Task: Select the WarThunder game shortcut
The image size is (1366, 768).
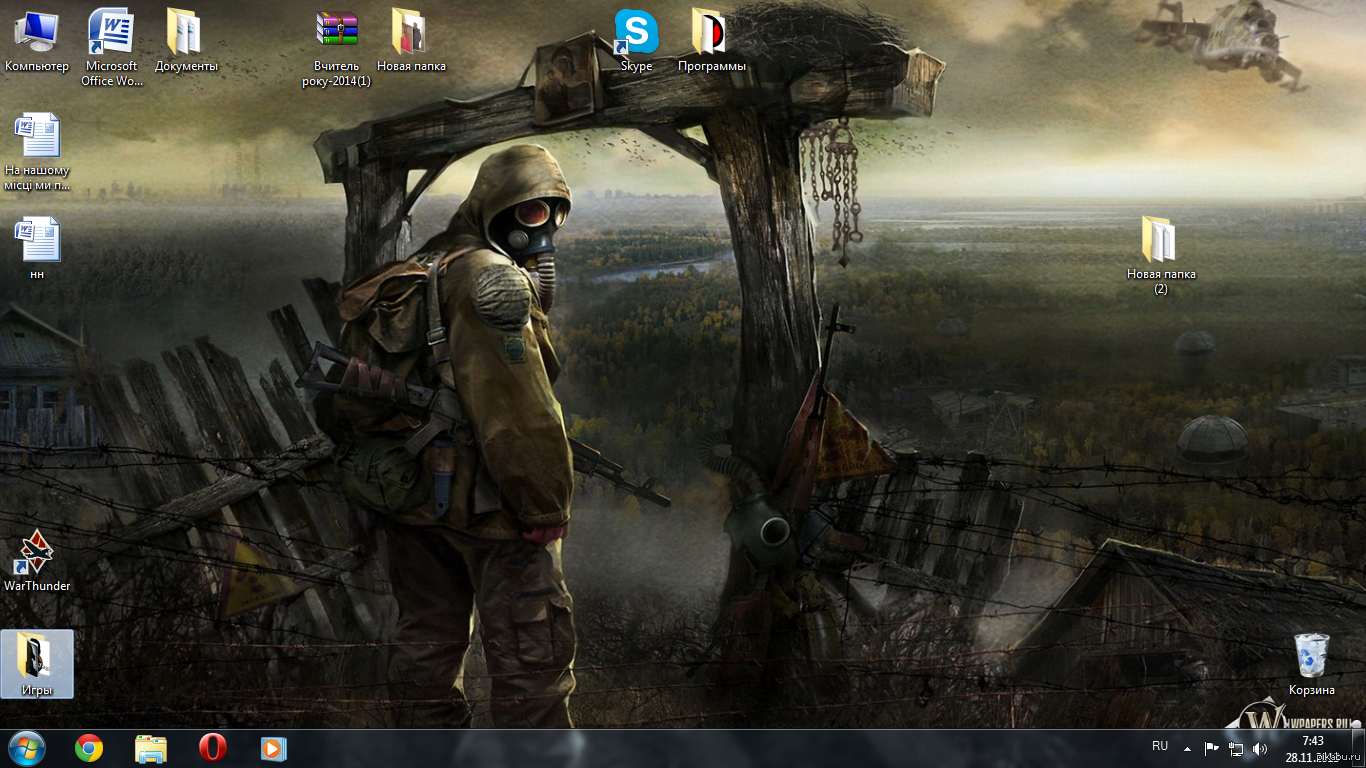Action: [37, 560]
